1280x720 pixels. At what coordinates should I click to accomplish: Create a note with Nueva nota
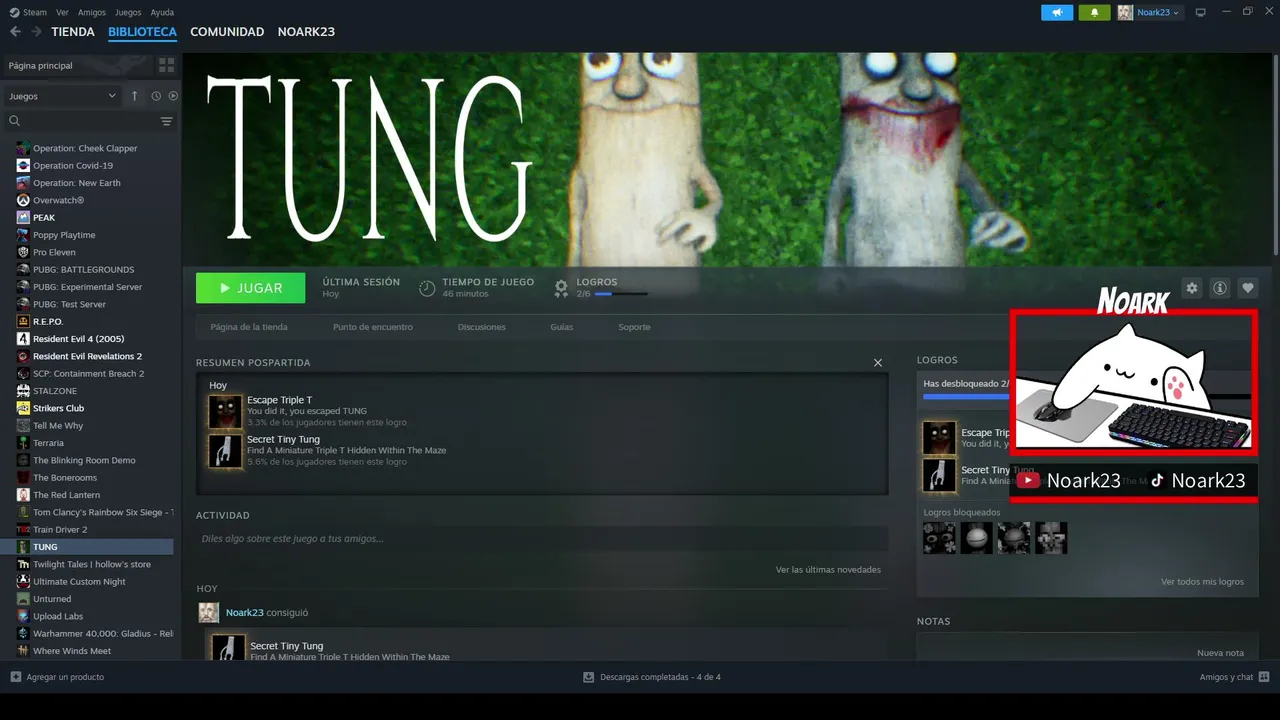(1220, 653)
